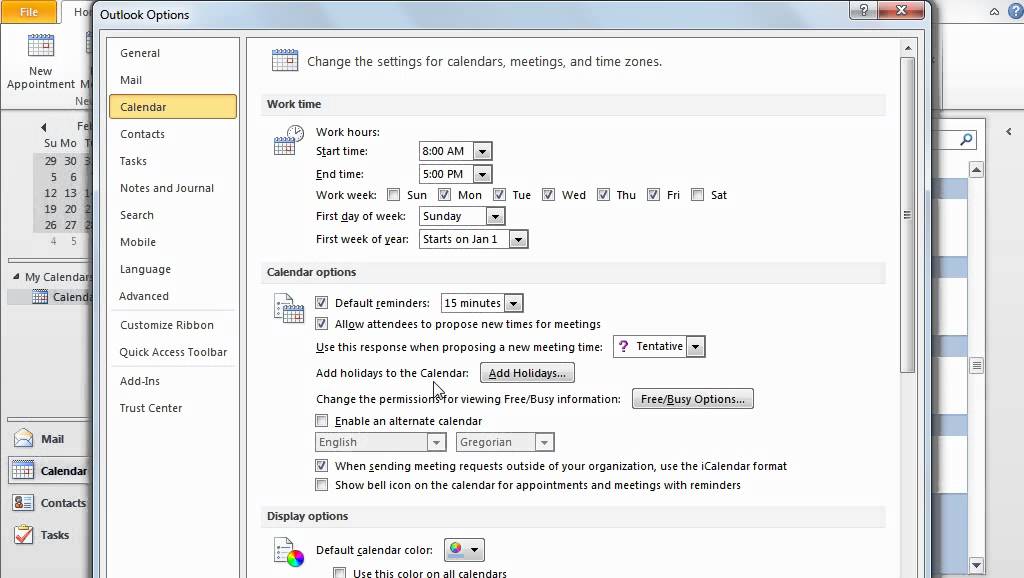Click the Tasks checkmark icon in navigation pane
The width and height of the screenshot is (1024, 578).
click(24, 534)
